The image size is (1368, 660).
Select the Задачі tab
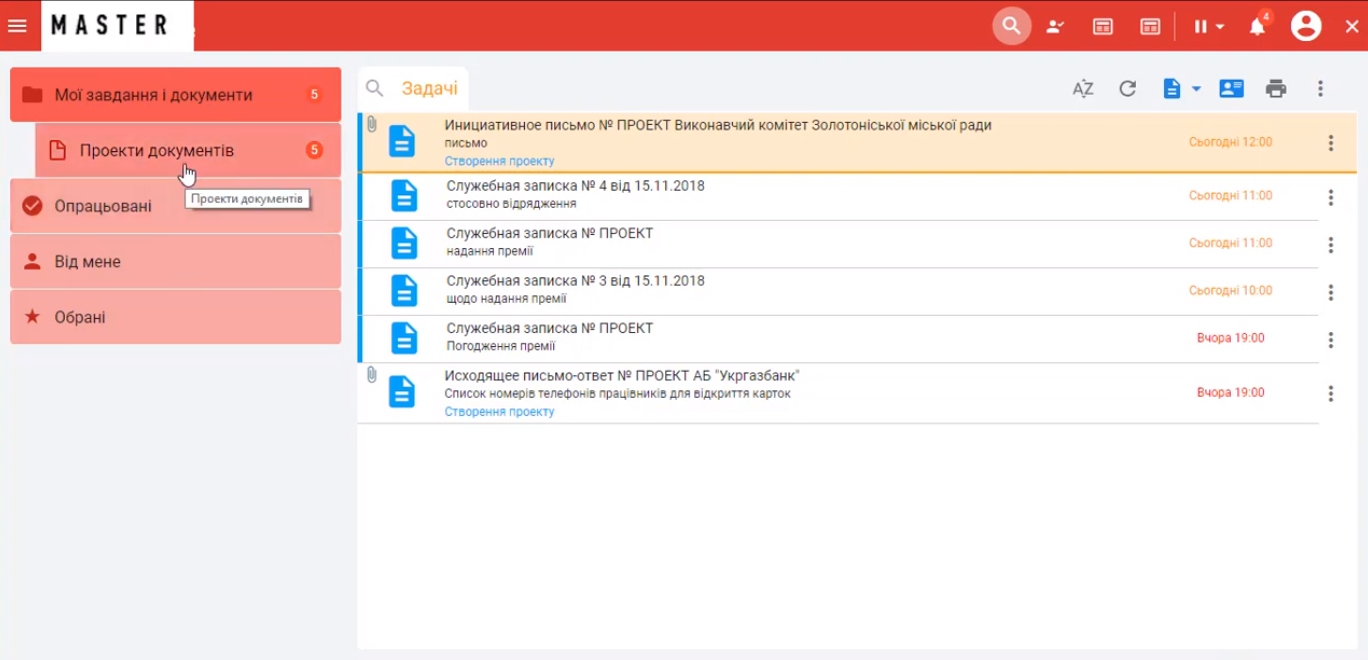pos(430,88)
